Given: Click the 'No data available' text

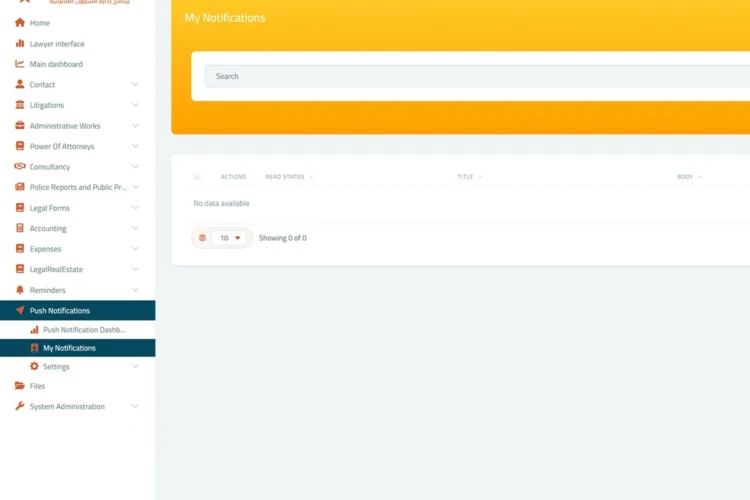Looking at the screenshot, I should (221, 203).
